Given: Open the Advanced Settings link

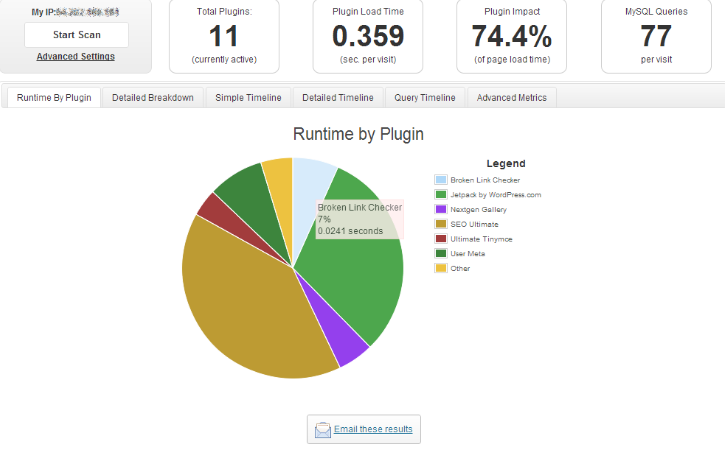Looking at the screenshot, I should point(76,56).
